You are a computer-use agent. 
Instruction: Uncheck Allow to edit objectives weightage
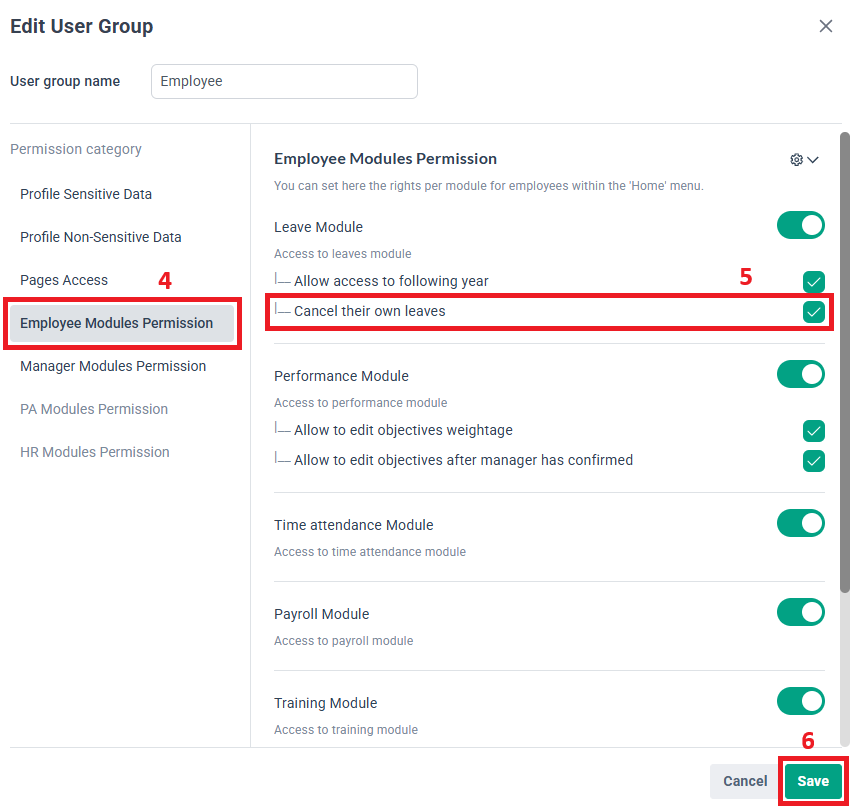pyautogui.click(x=813, y=431)
